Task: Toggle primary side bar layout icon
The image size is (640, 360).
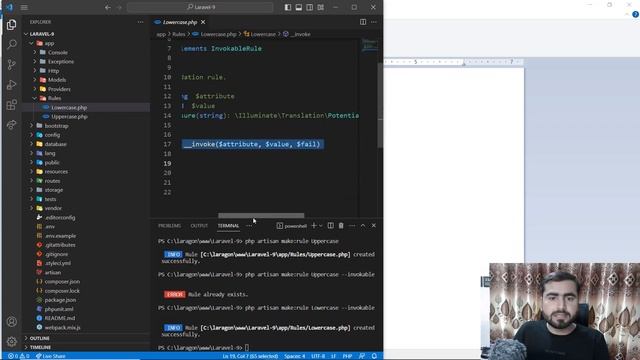Action: (288, 7)
